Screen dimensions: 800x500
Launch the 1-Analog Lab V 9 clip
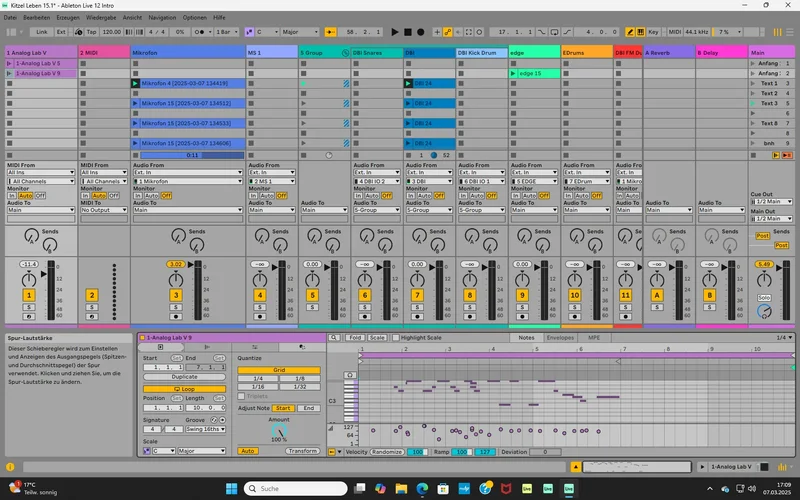pyautogui.click(x=10, y=74)
